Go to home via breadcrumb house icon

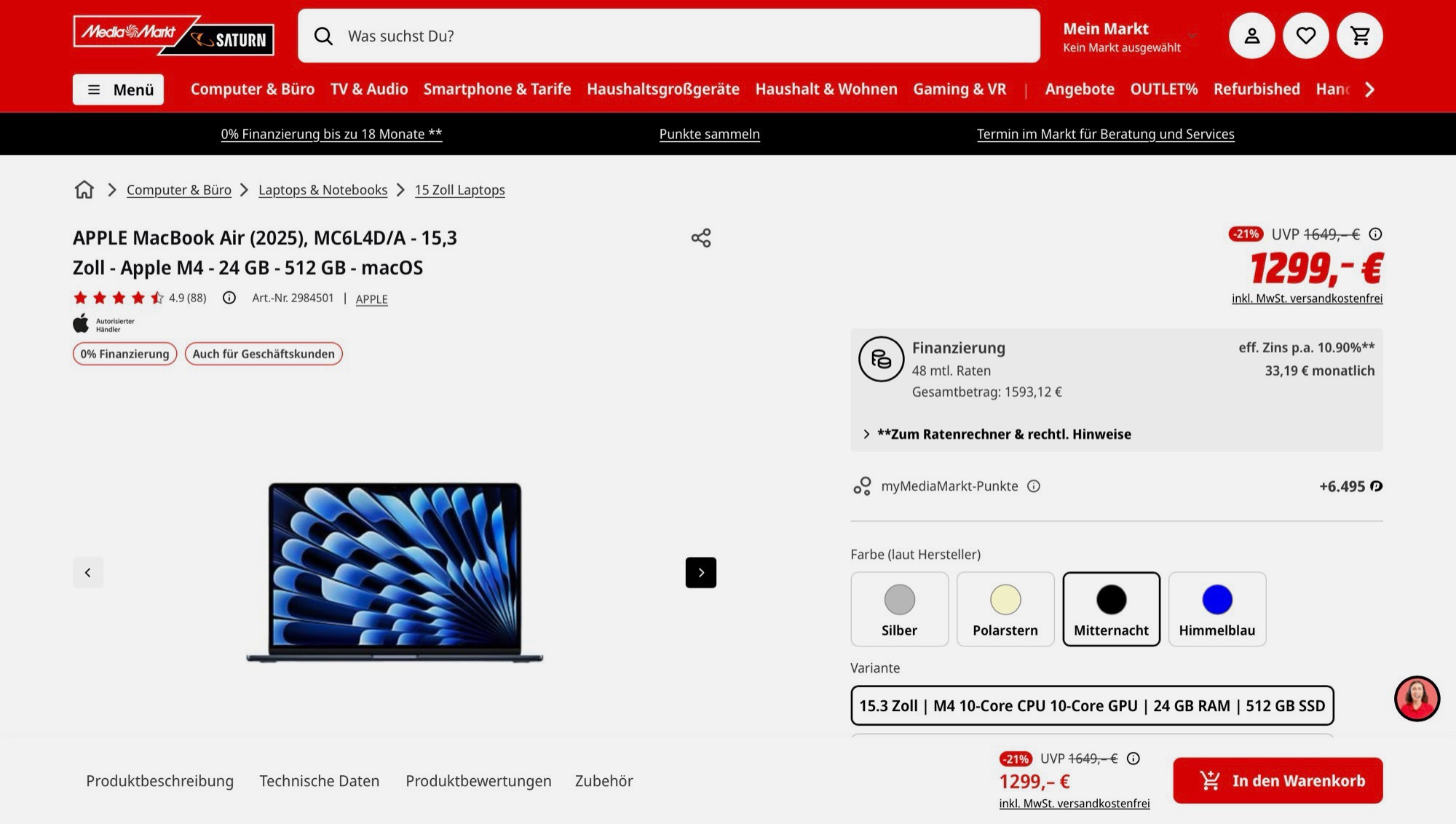point(84,190)
